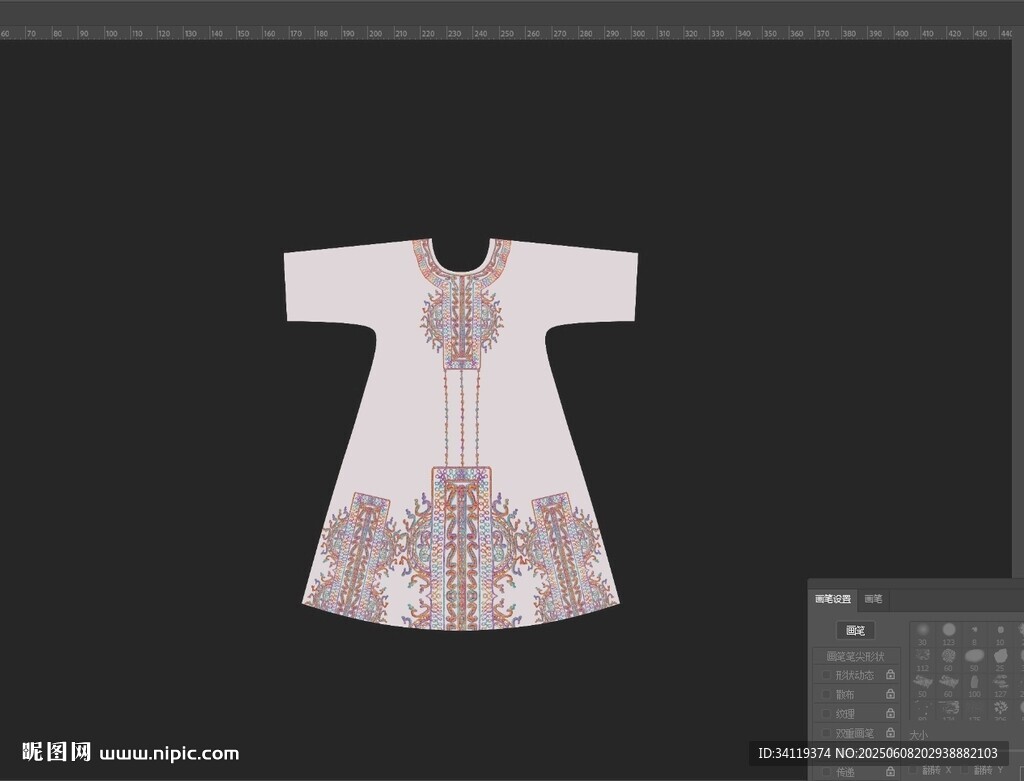Enable the 双重画笔 checkbox
Screen dimensions: 1024x781
pos(826,733)
